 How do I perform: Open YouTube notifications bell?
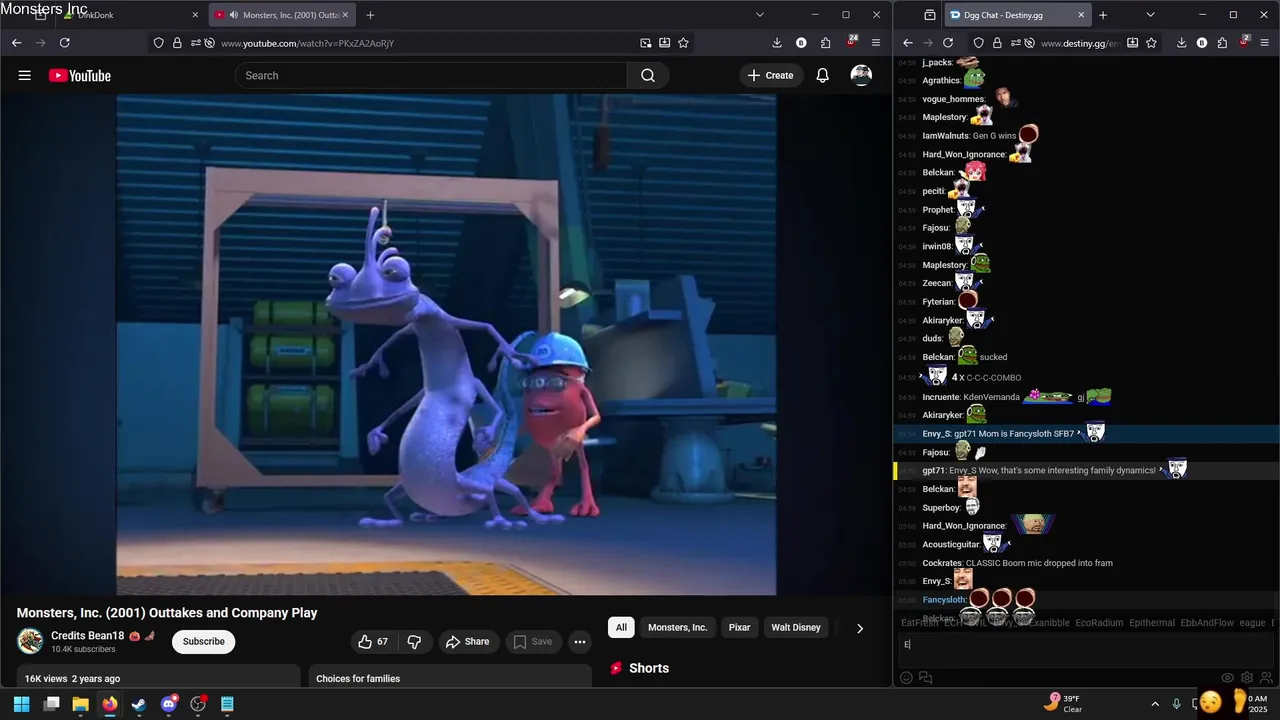(x=822, y=75)
